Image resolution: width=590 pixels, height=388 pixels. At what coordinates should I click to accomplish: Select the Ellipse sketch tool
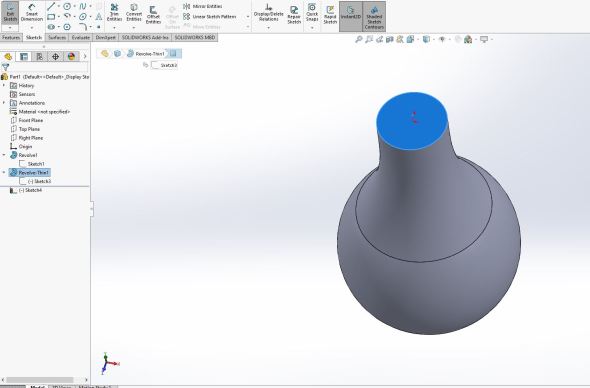83,17
